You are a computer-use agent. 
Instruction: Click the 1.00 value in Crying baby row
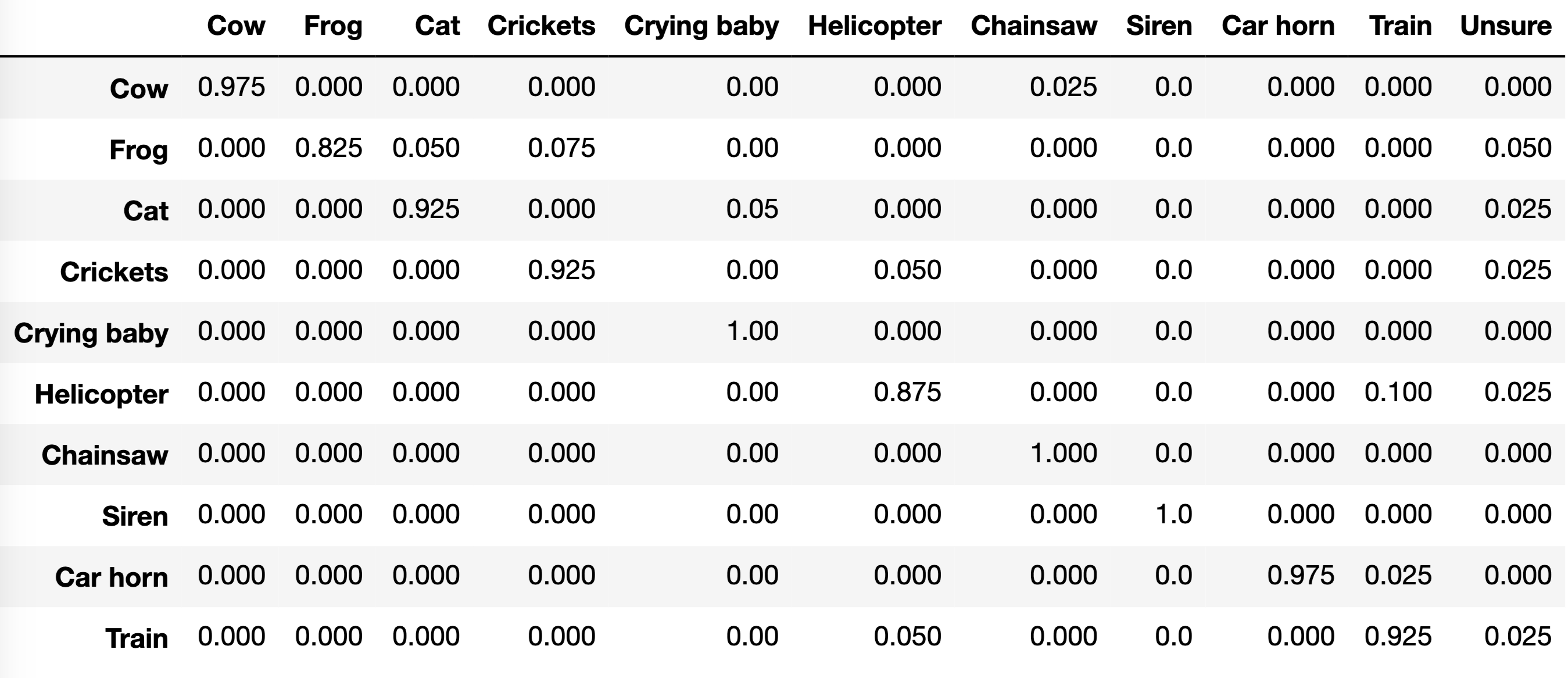coord(751,331)
